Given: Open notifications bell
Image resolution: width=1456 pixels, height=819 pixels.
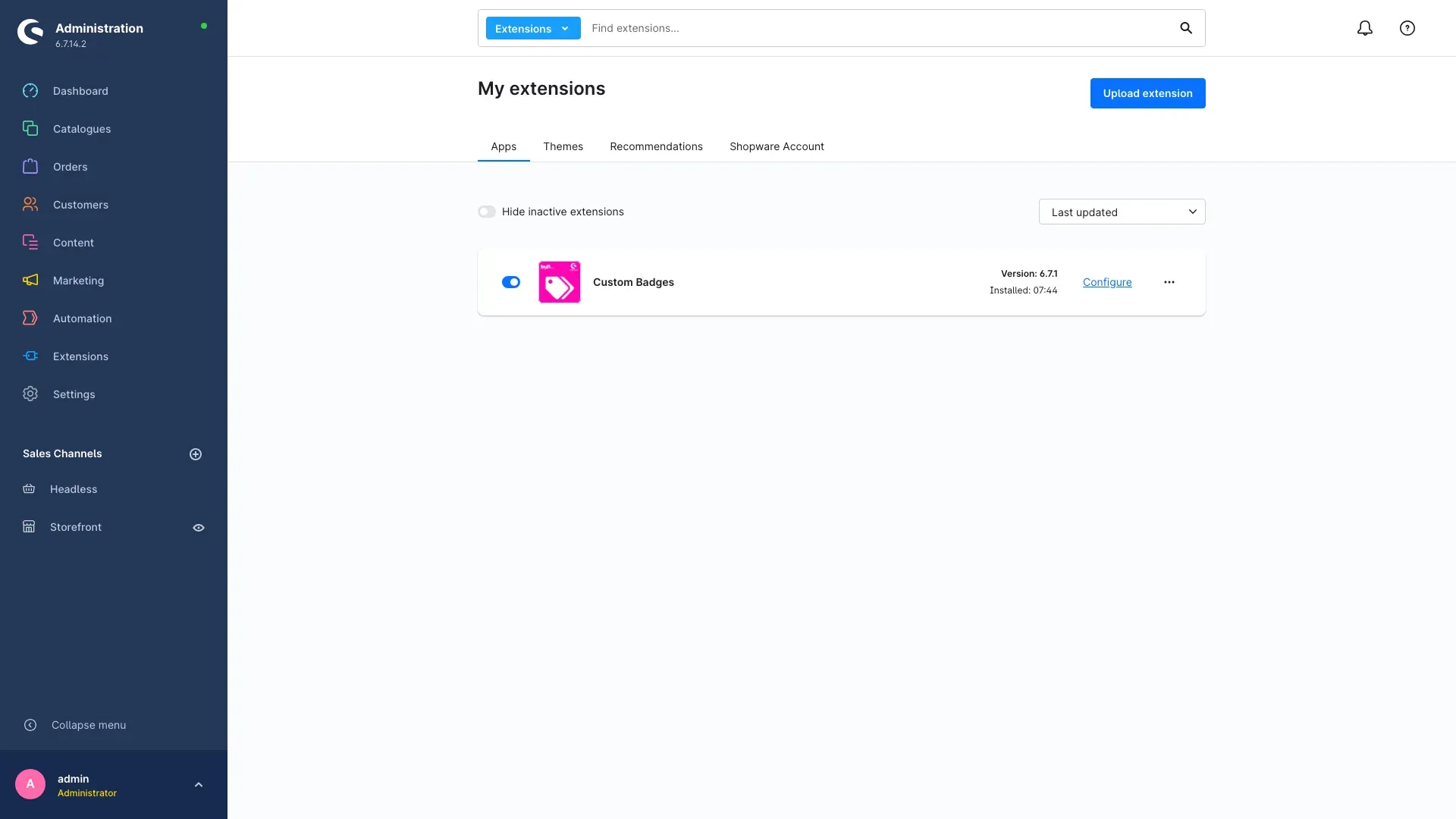Looking at the screenshot, I should coord(1365,28).
